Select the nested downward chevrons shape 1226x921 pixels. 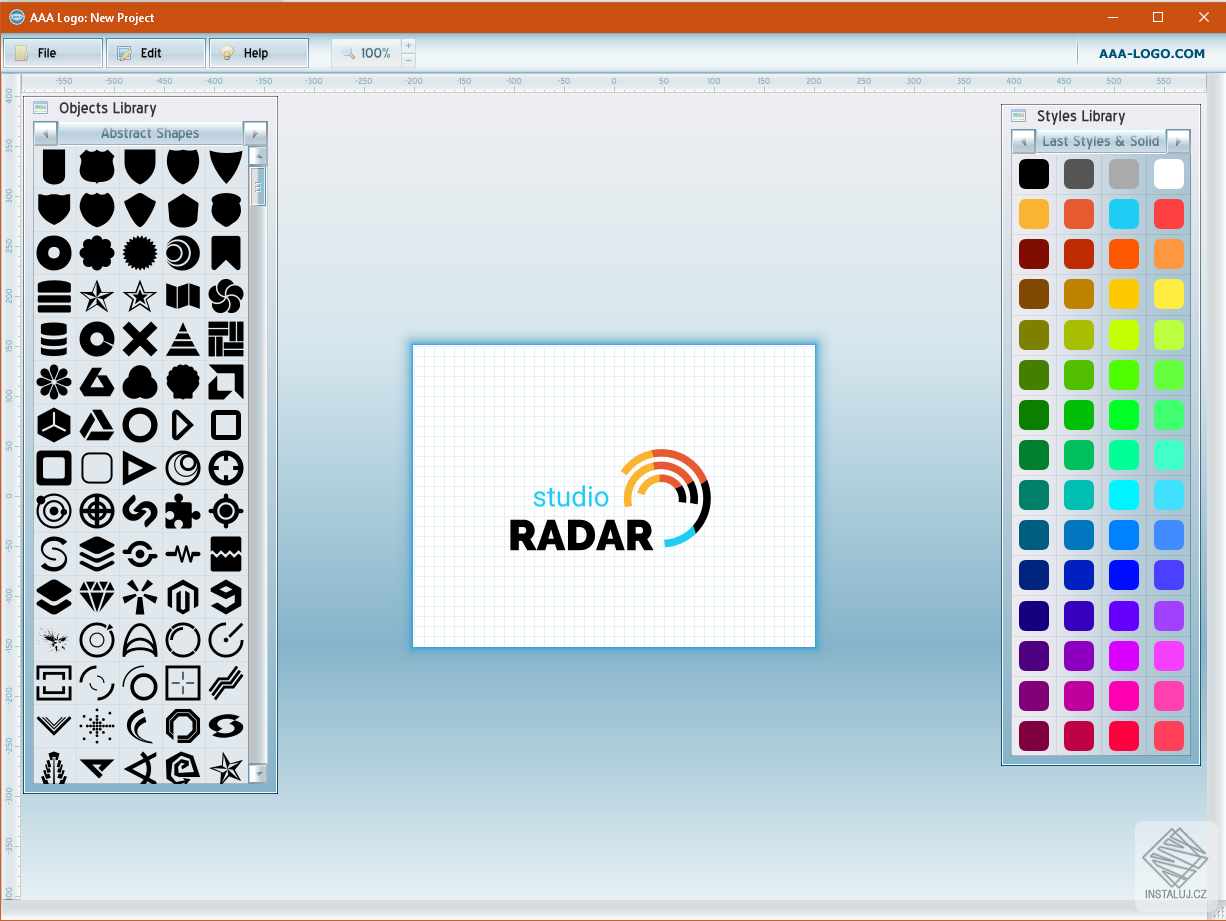(x=54, y=726)
